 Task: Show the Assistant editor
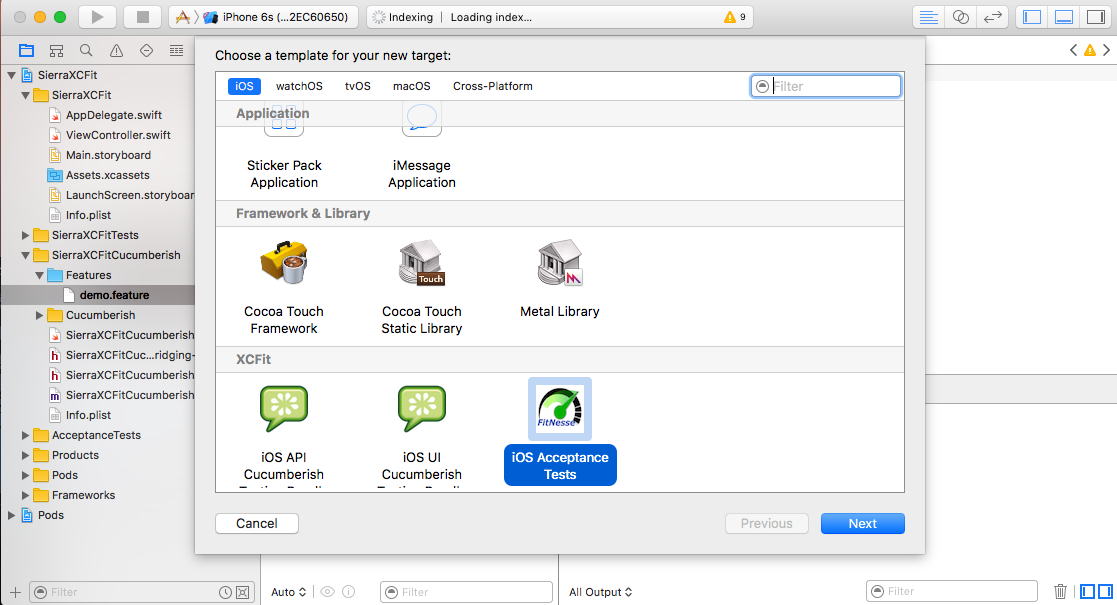coord(960,17)
